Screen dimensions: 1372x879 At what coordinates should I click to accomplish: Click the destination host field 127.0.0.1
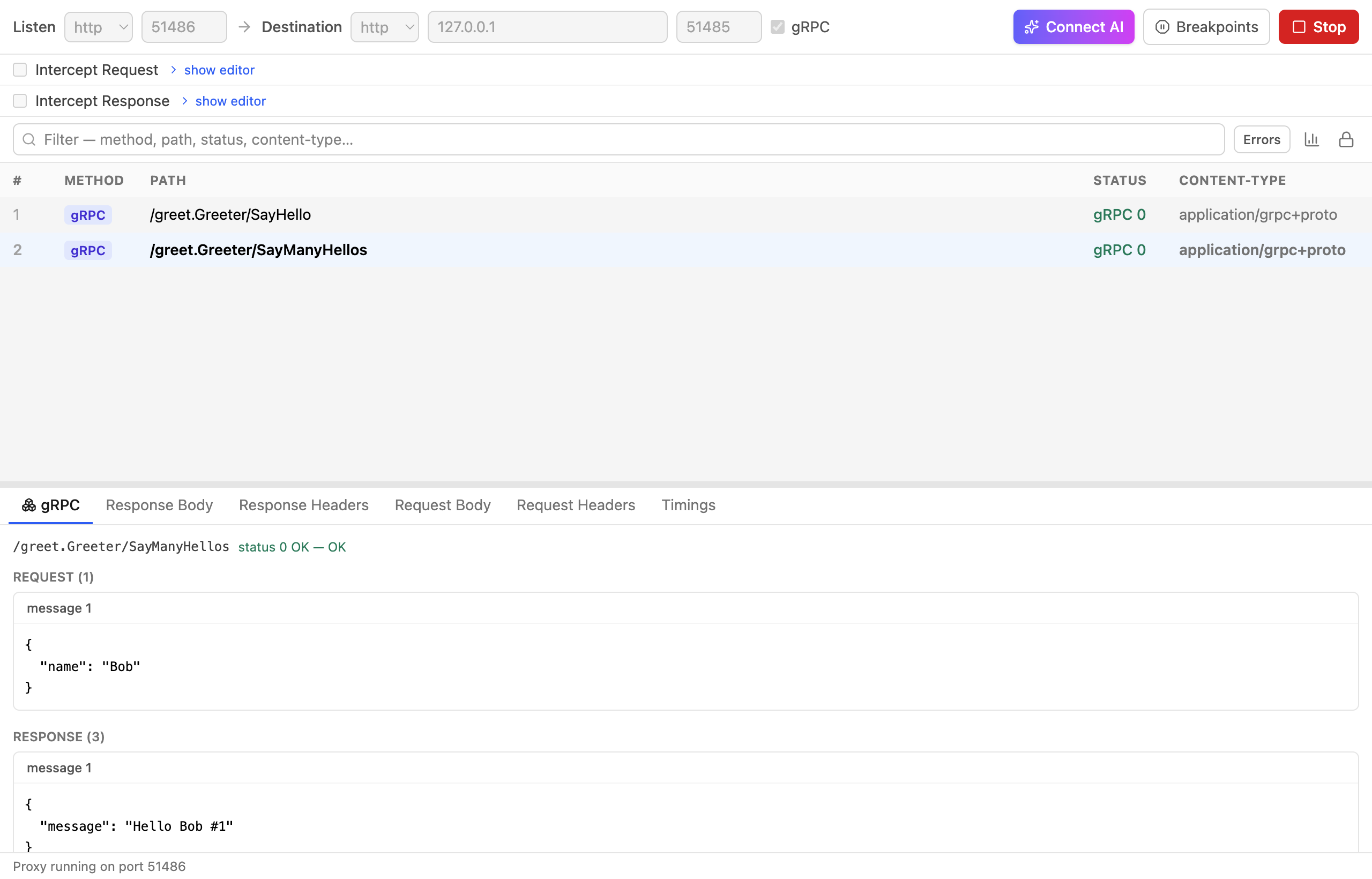pyautogui.click(x=547, y=27)
